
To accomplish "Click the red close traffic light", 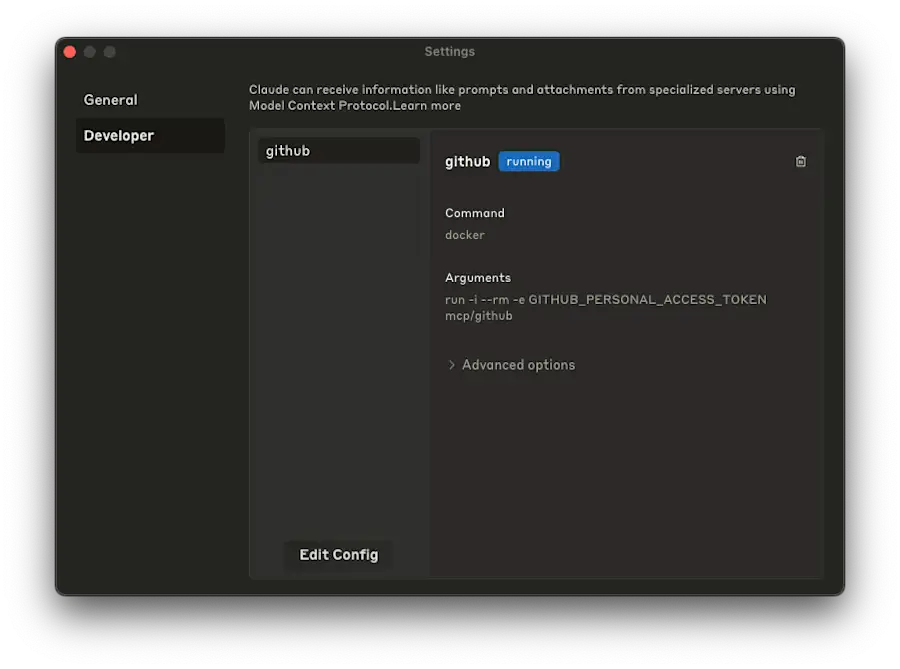I will coord(69,51).
